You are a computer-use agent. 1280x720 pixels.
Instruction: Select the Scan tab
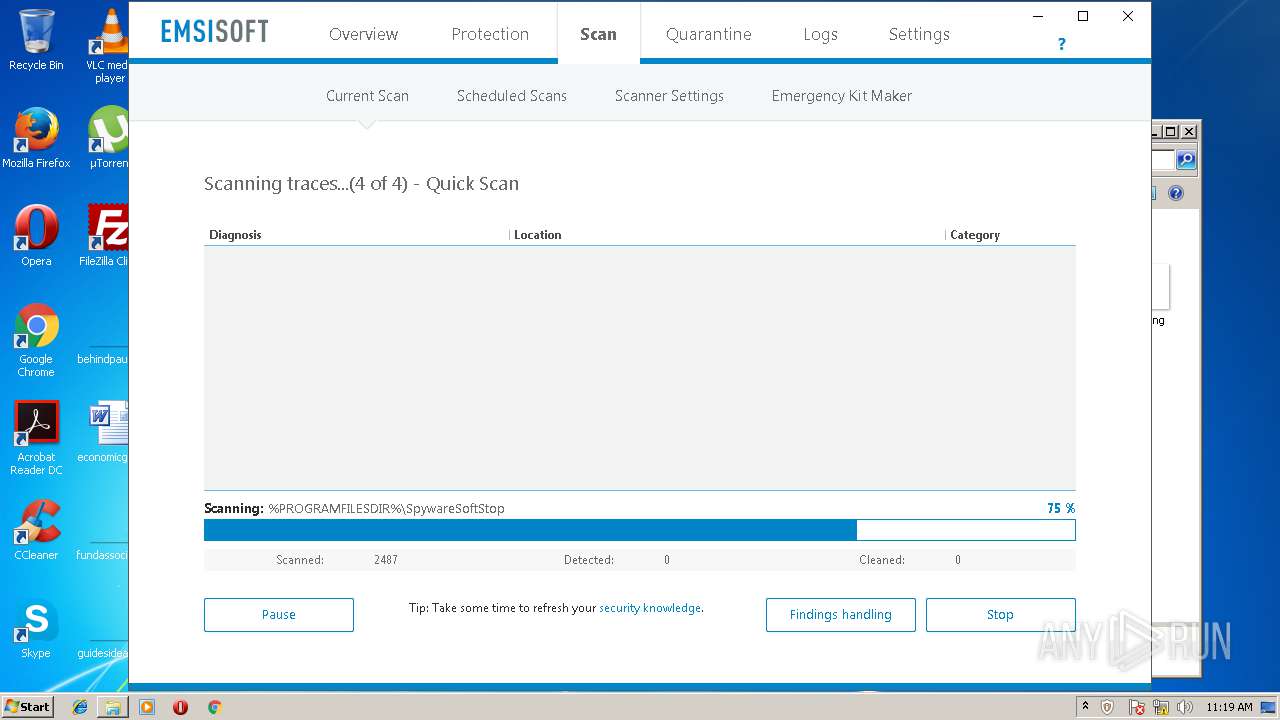(598, 34)
